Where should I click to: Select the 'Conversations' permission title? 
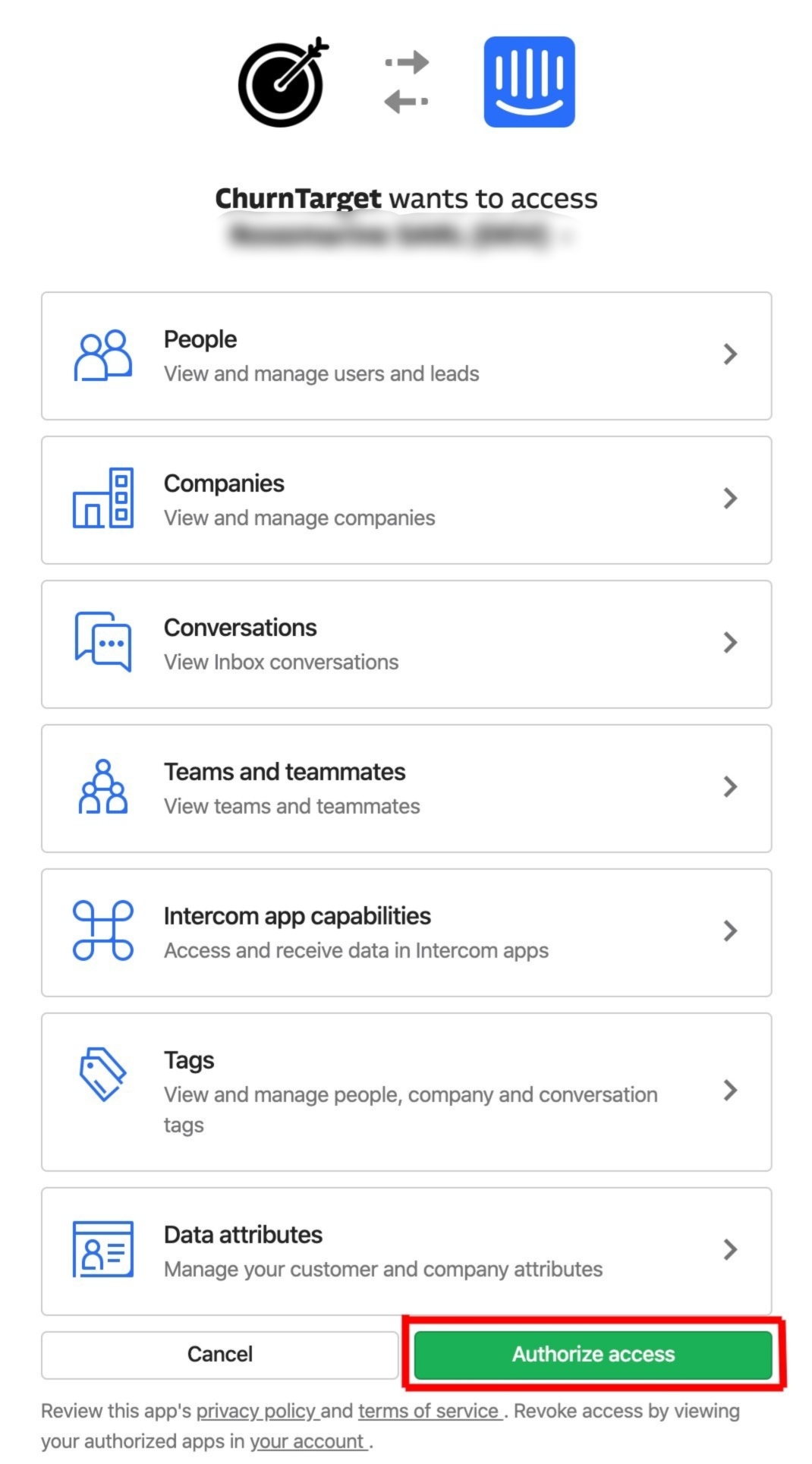[241, 628]
